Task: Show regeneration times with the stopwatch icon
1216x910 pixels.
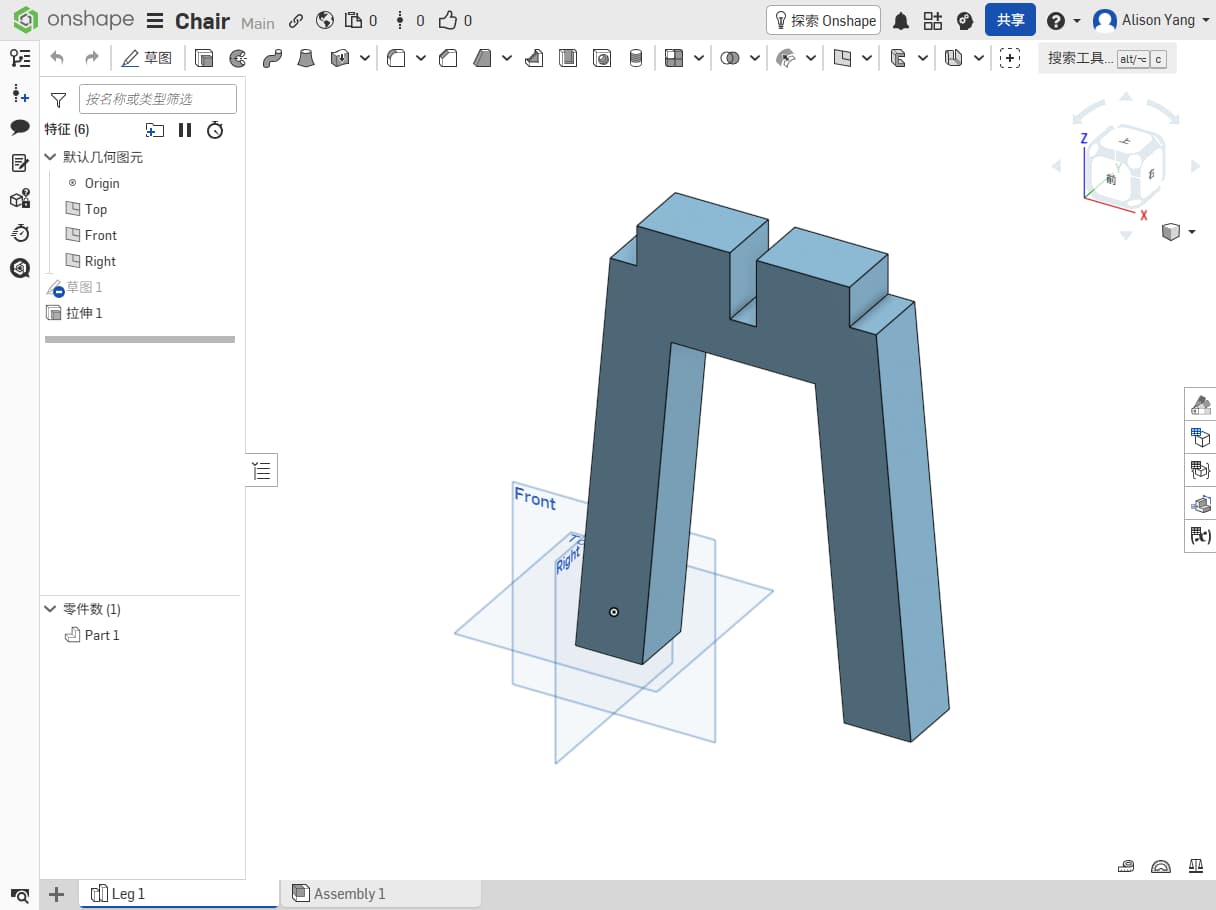Action: coord(215,130)
